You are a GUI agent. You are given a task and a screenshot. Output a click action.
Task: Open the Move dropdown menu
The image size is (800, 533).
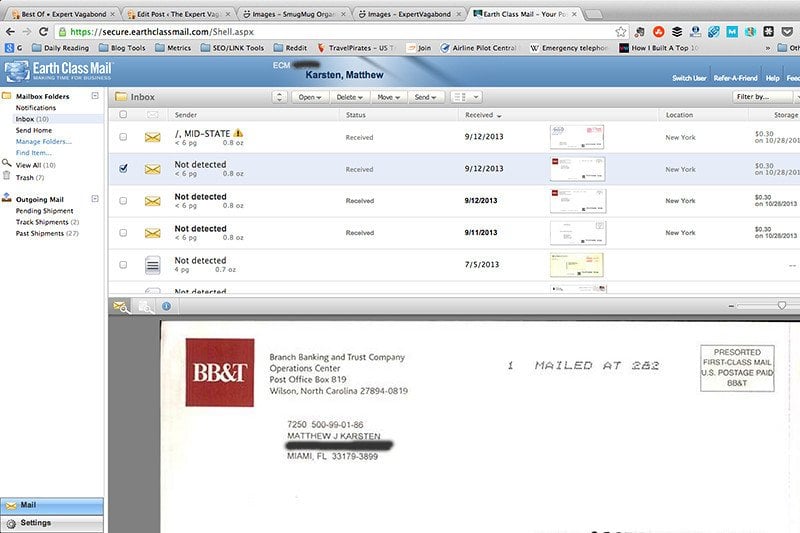click(388, 97)
